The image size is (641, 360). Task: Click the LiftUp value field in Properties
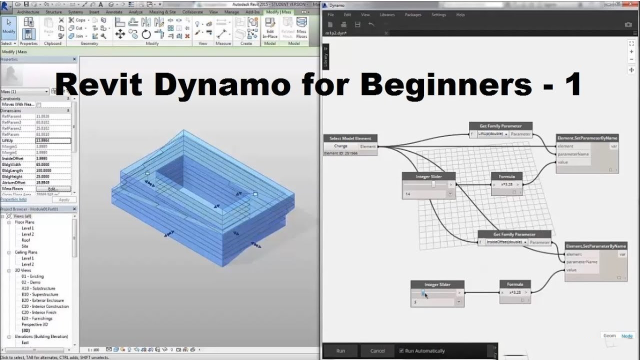click(53, 141)
